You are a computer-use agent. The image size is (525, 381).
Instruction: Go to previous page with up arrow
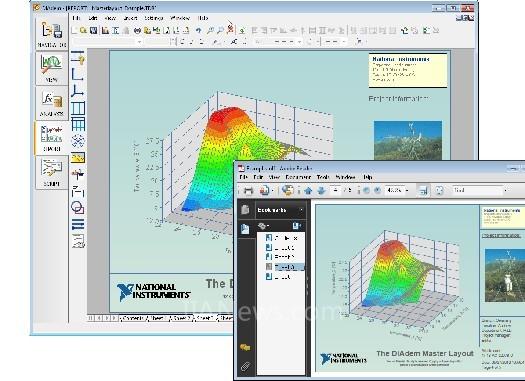tap(308, 190)
